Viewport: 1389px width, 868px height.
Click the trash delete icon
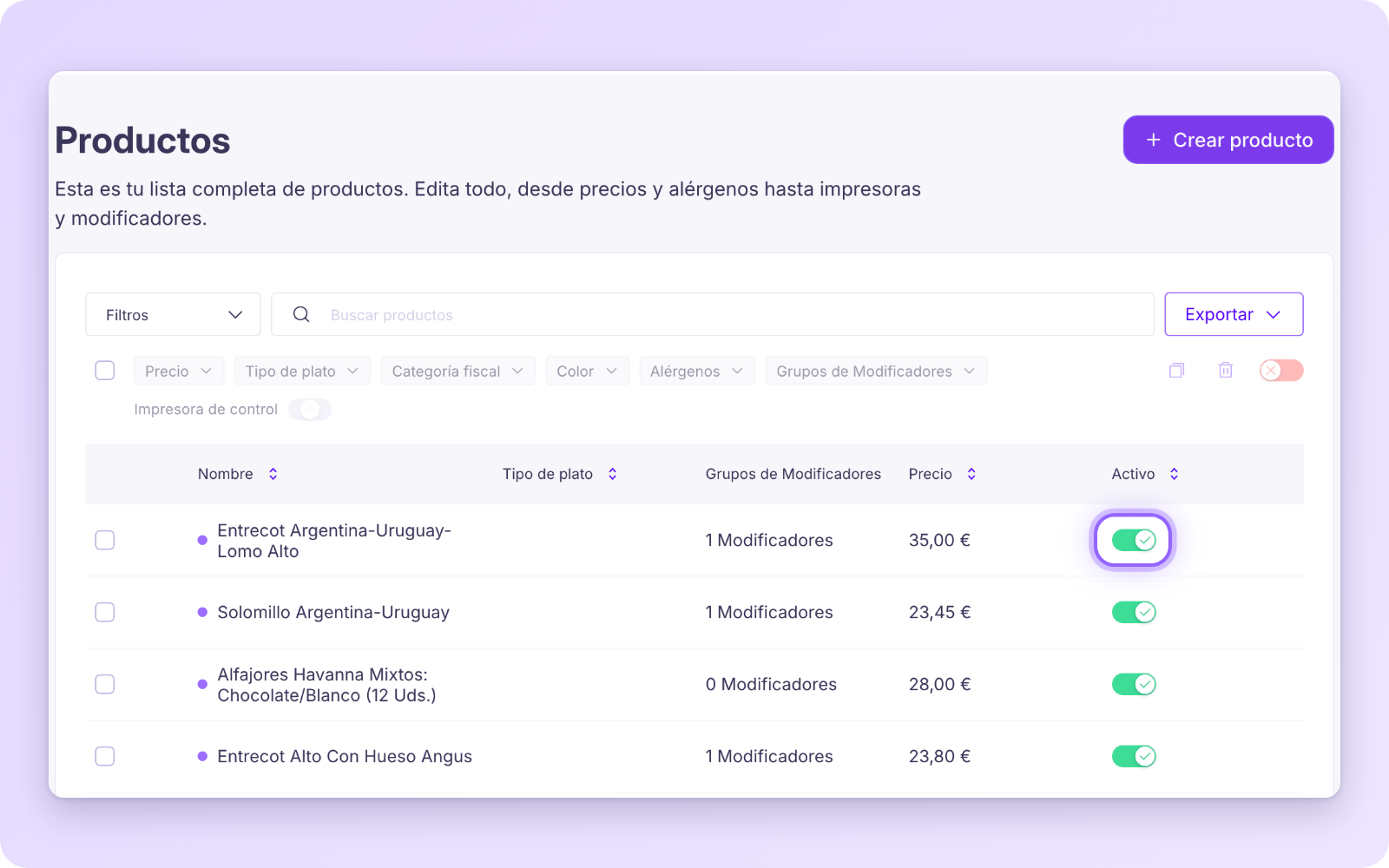pyautogui.click(x=1225, y=371)
